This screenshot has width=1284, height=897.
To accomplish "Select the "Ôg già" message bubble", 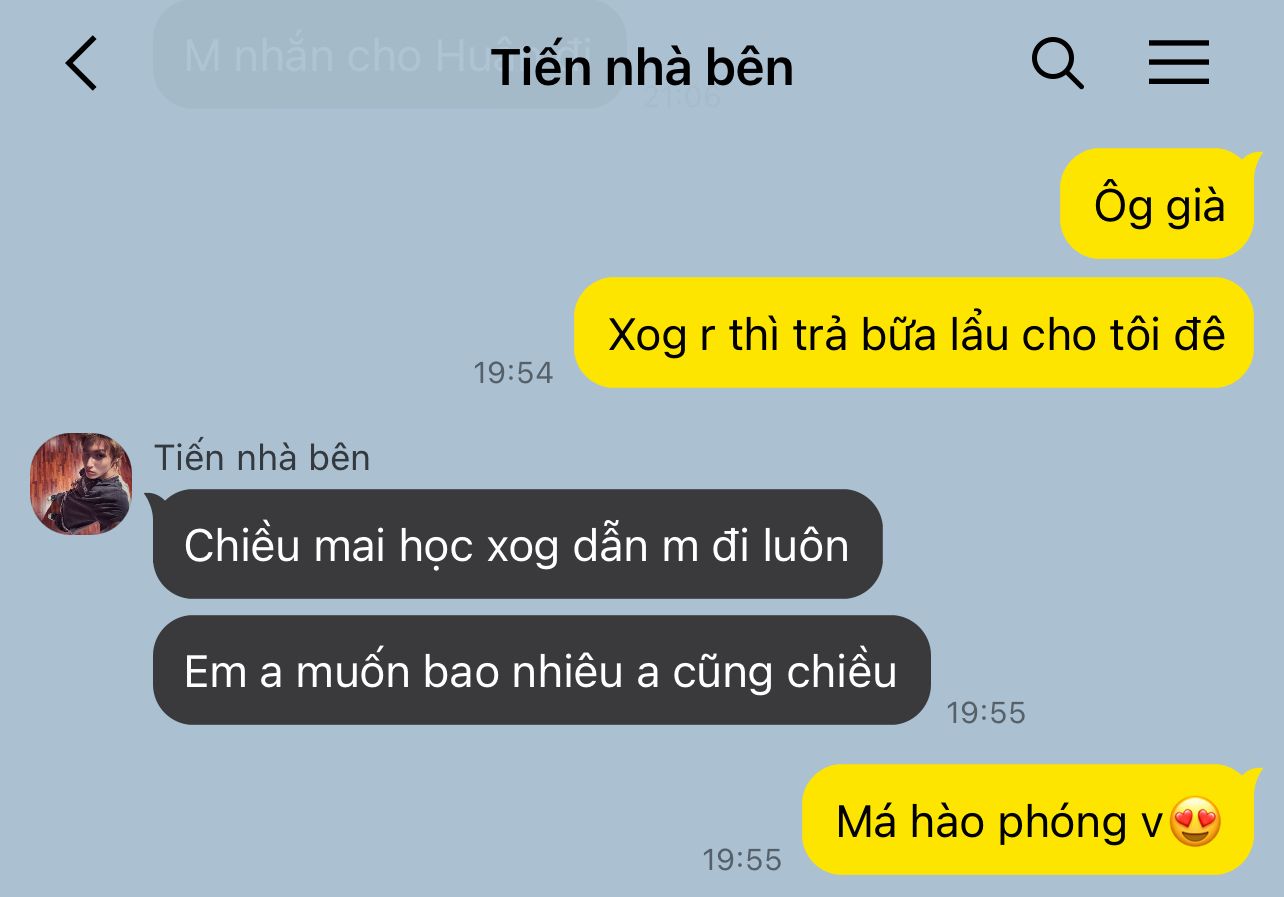I will pyautogui.click(x=1156, y=204).
